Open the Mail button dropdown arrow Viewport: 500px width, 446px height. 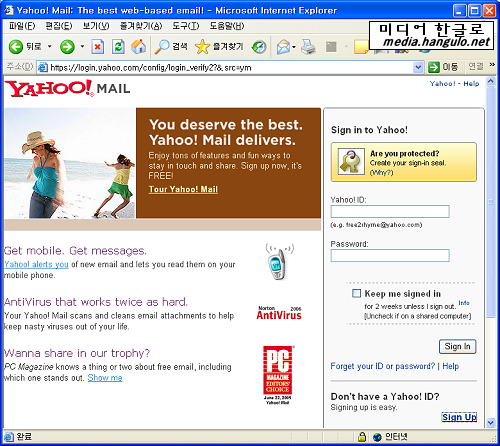294,47
